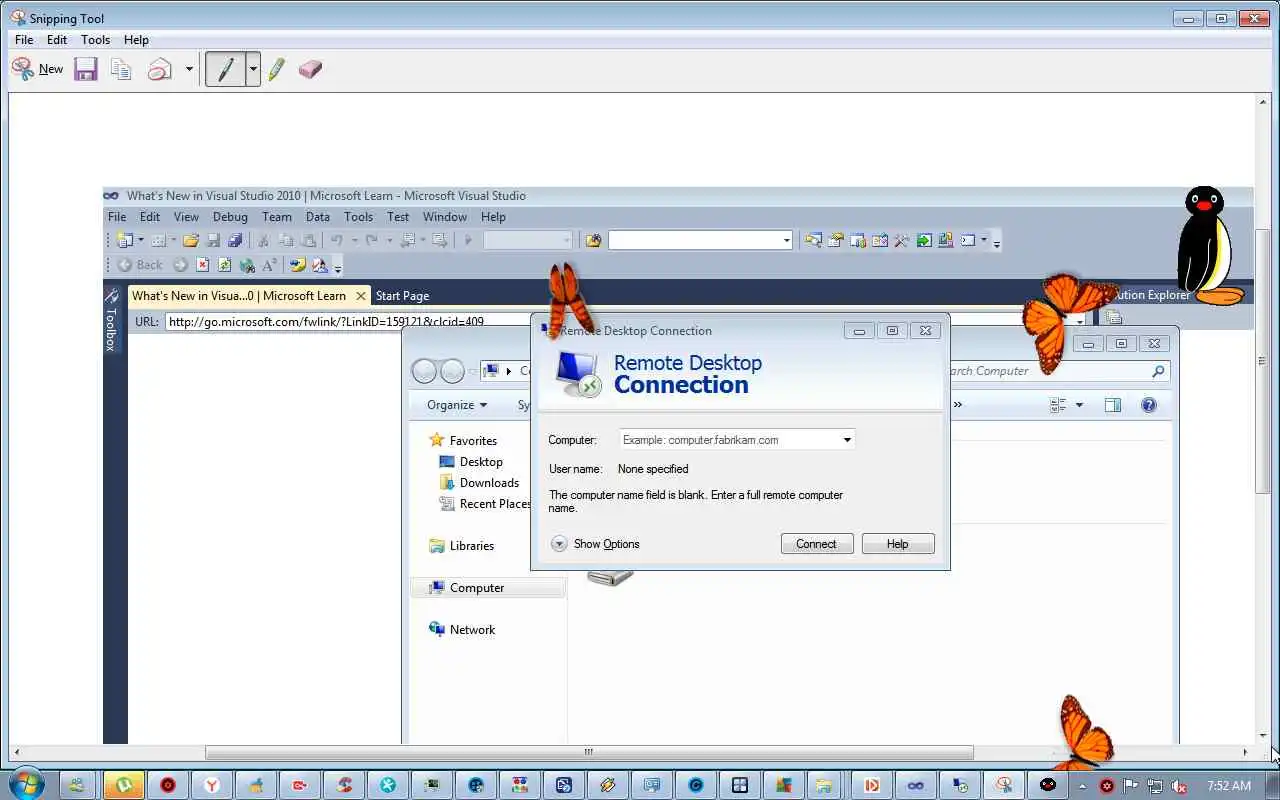
Task: Click the Help button in Remote Desktop Connection
Action: pos(898,544)
